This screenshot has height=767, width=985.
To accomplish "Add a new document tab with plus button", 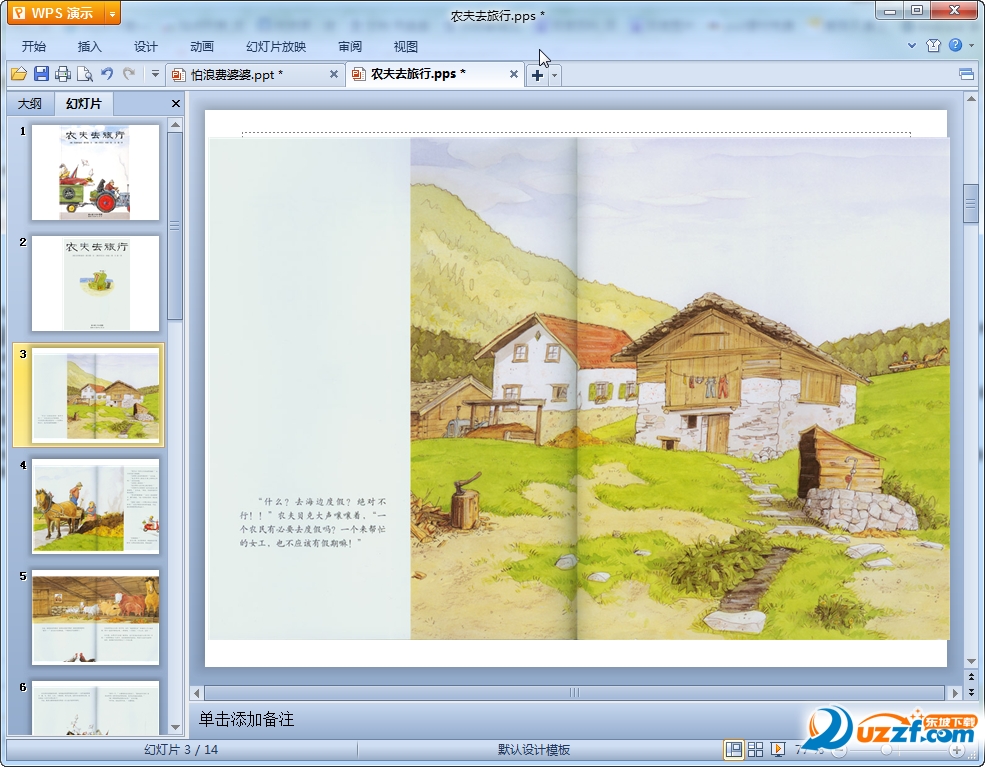I will coord(537,75).
